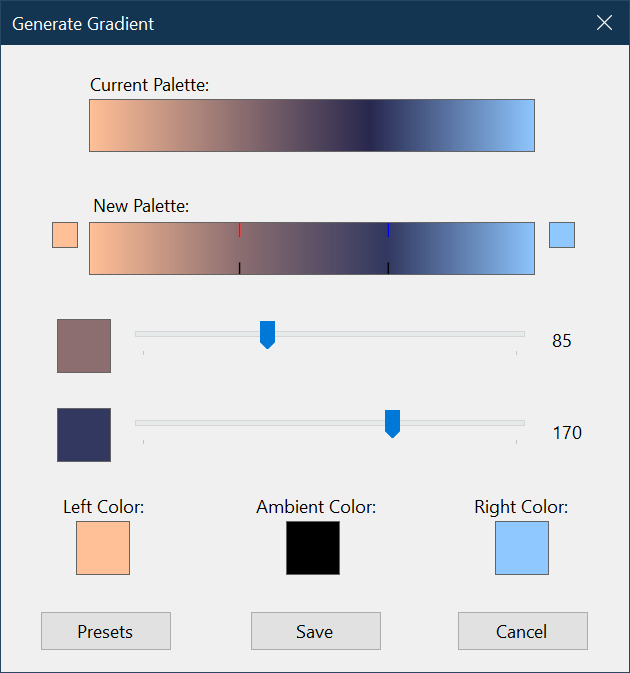630x673 pixels.
Task: Open the Right Color swatch picker
Action: click(x=522, y=548)
